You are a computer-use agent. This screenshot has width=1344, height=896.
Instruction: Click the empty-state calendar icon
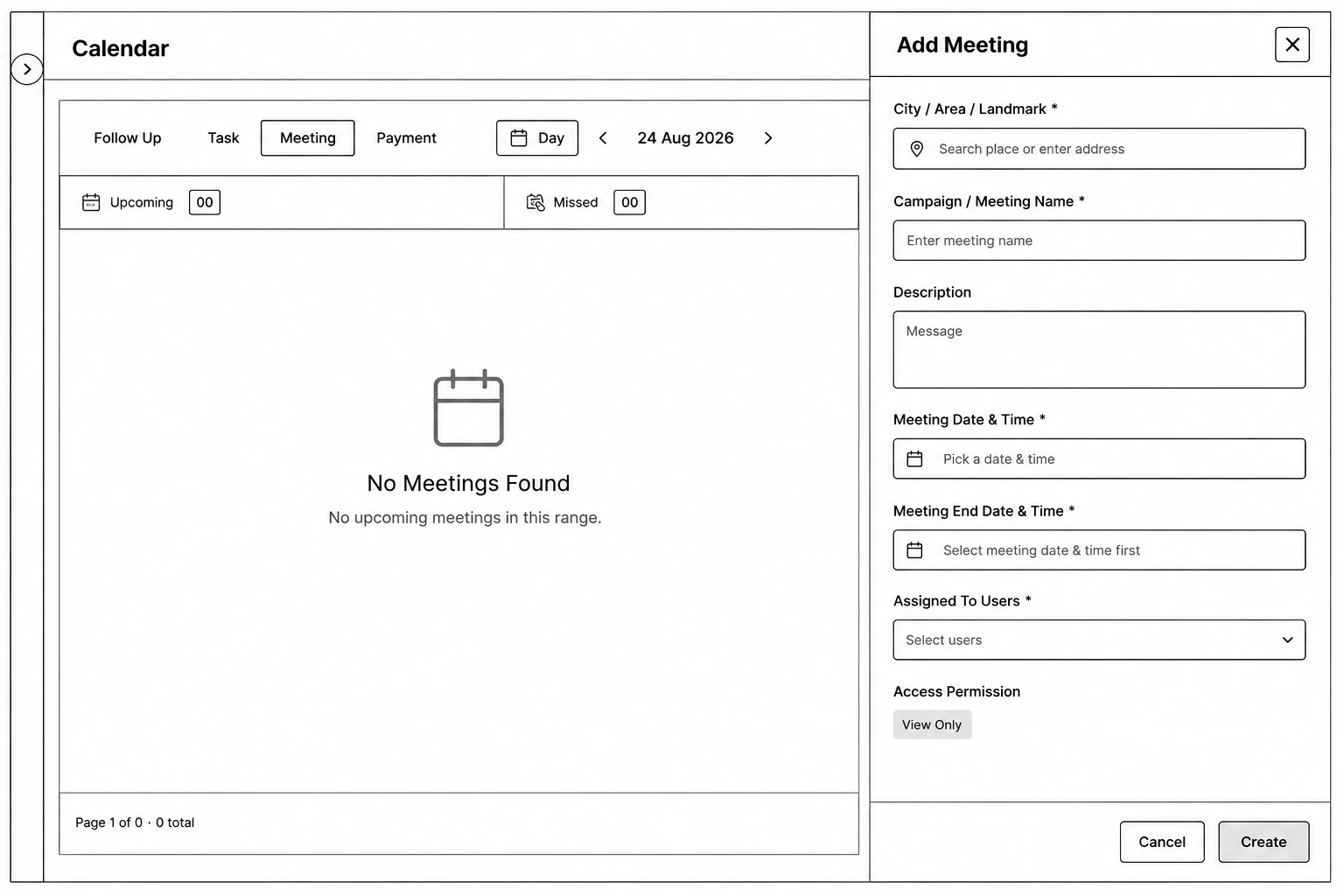[469, 408]
